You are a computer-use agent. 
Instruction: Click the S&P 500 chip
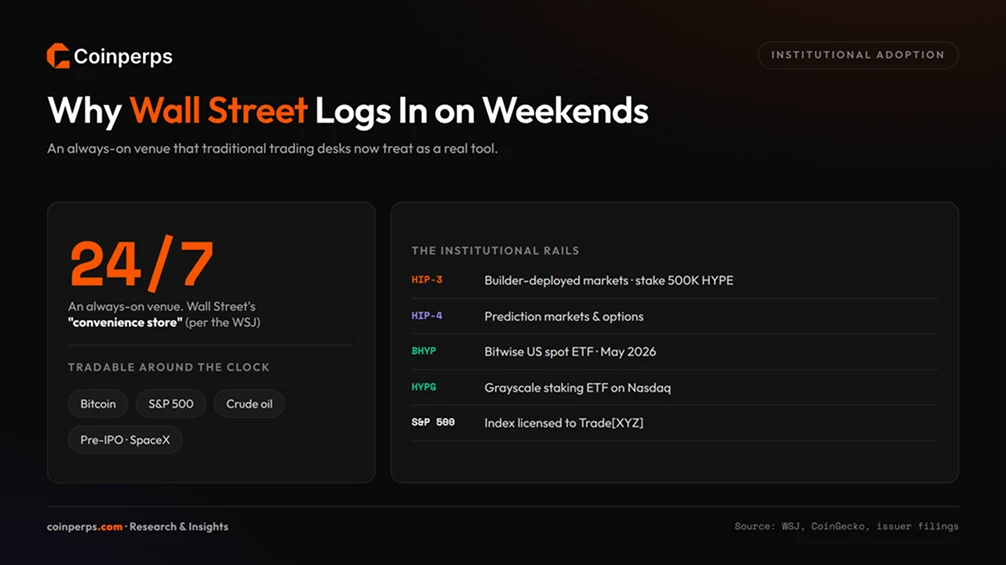(x=171, y=404)
